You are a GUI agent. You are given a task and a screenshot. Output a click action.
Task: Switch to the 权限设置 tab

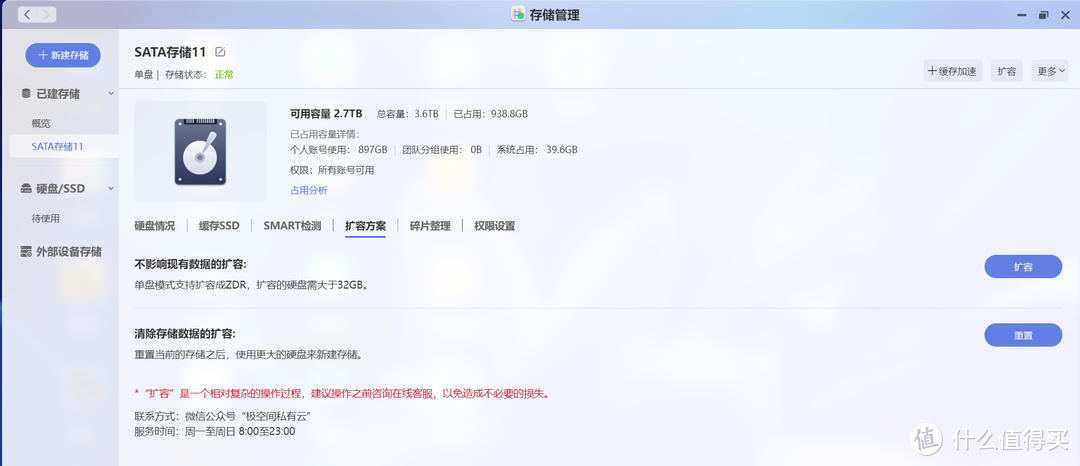(495, 226)
